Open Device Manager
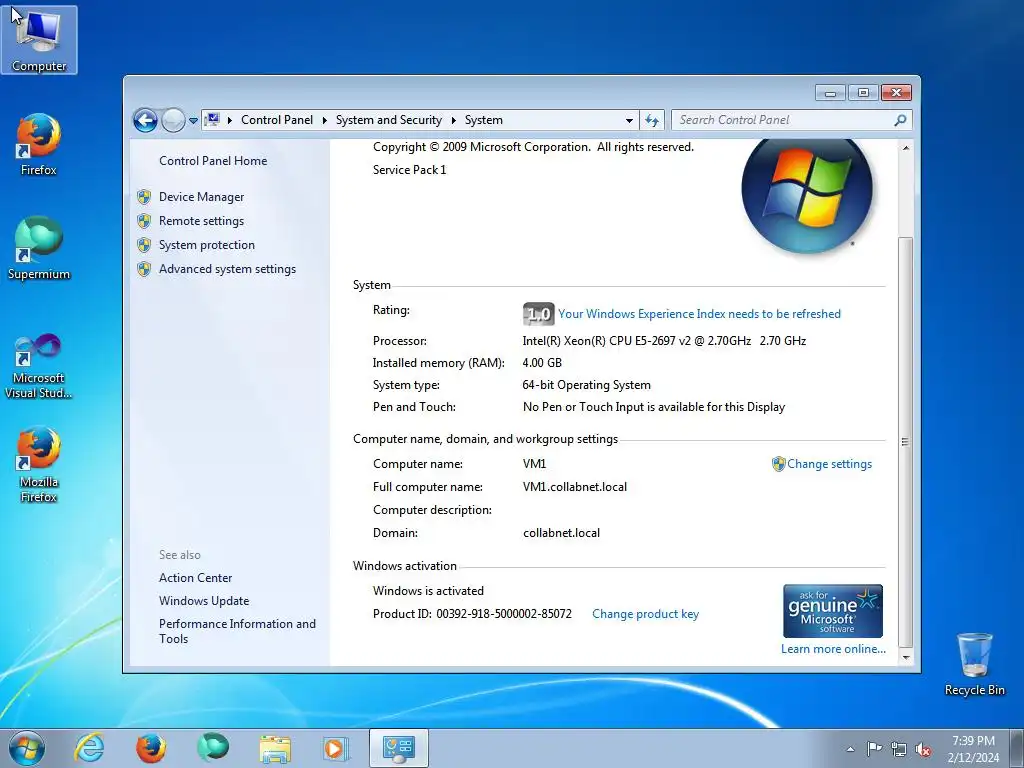This screenshot has height=768, width=1024. 201,197
